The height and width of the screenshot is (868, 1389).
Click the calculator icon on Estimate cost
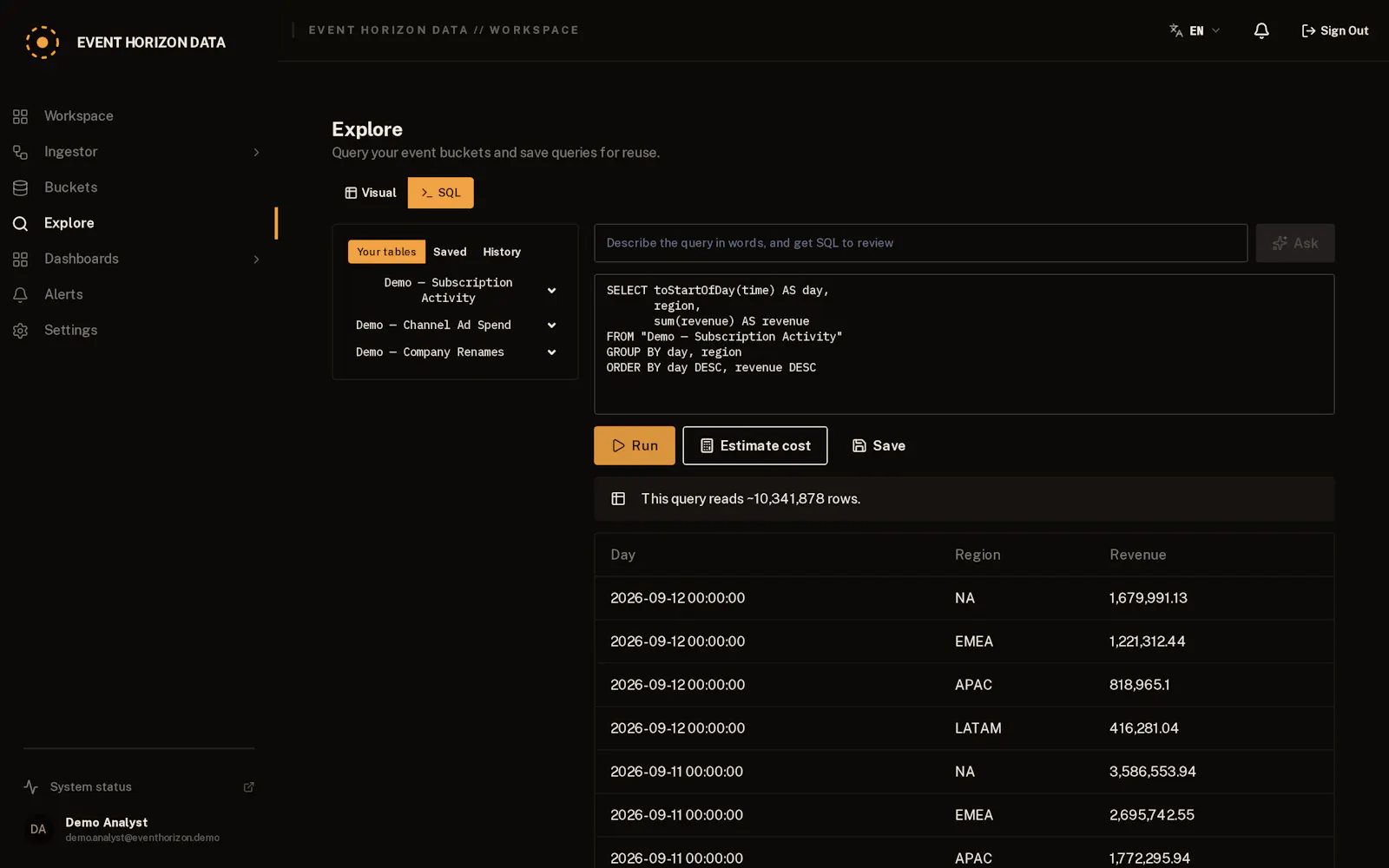tap(707, 445)
